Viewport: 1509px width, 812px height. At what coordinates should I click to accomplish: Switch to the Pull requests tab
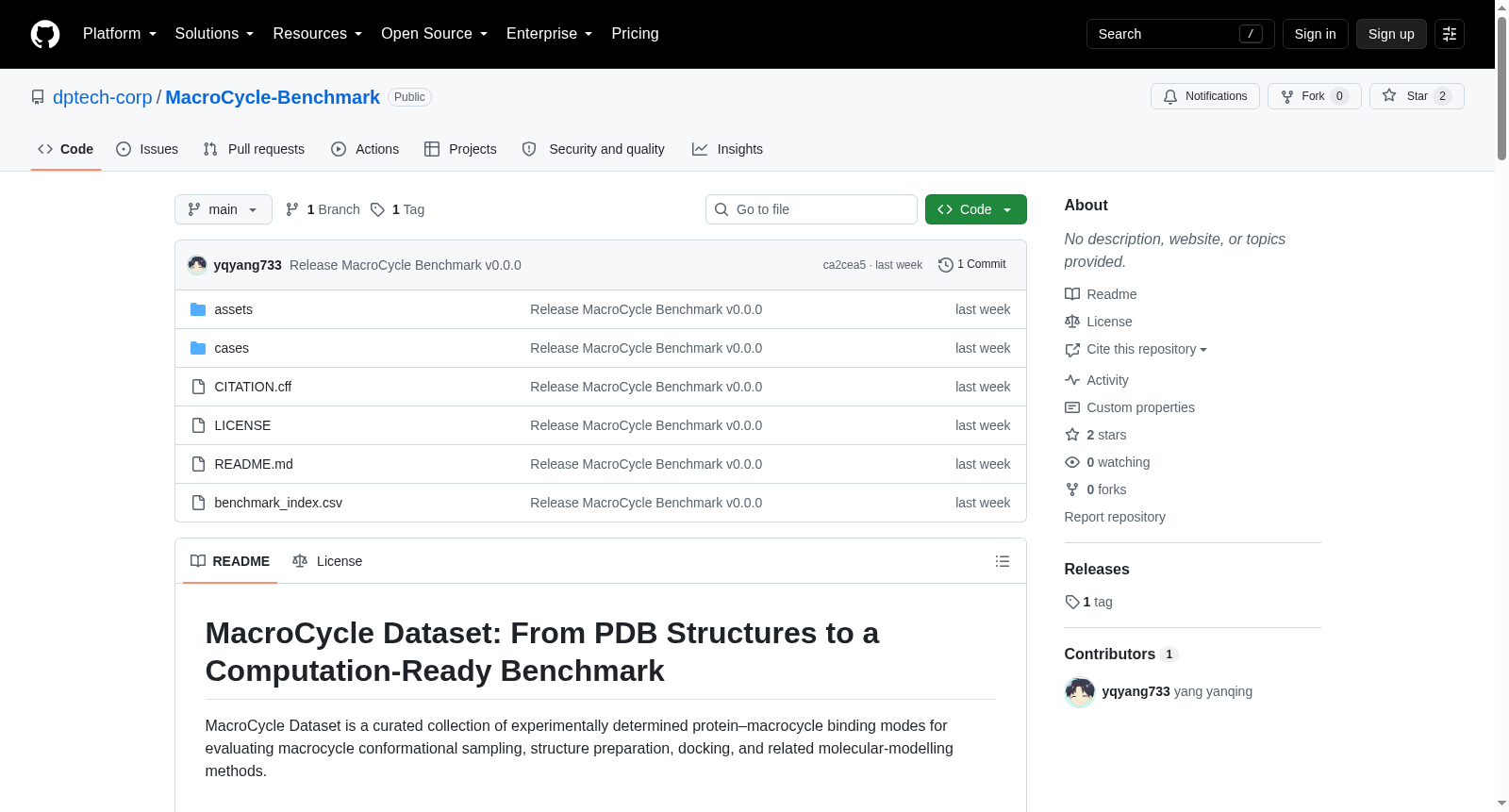(x=254, y=149)
